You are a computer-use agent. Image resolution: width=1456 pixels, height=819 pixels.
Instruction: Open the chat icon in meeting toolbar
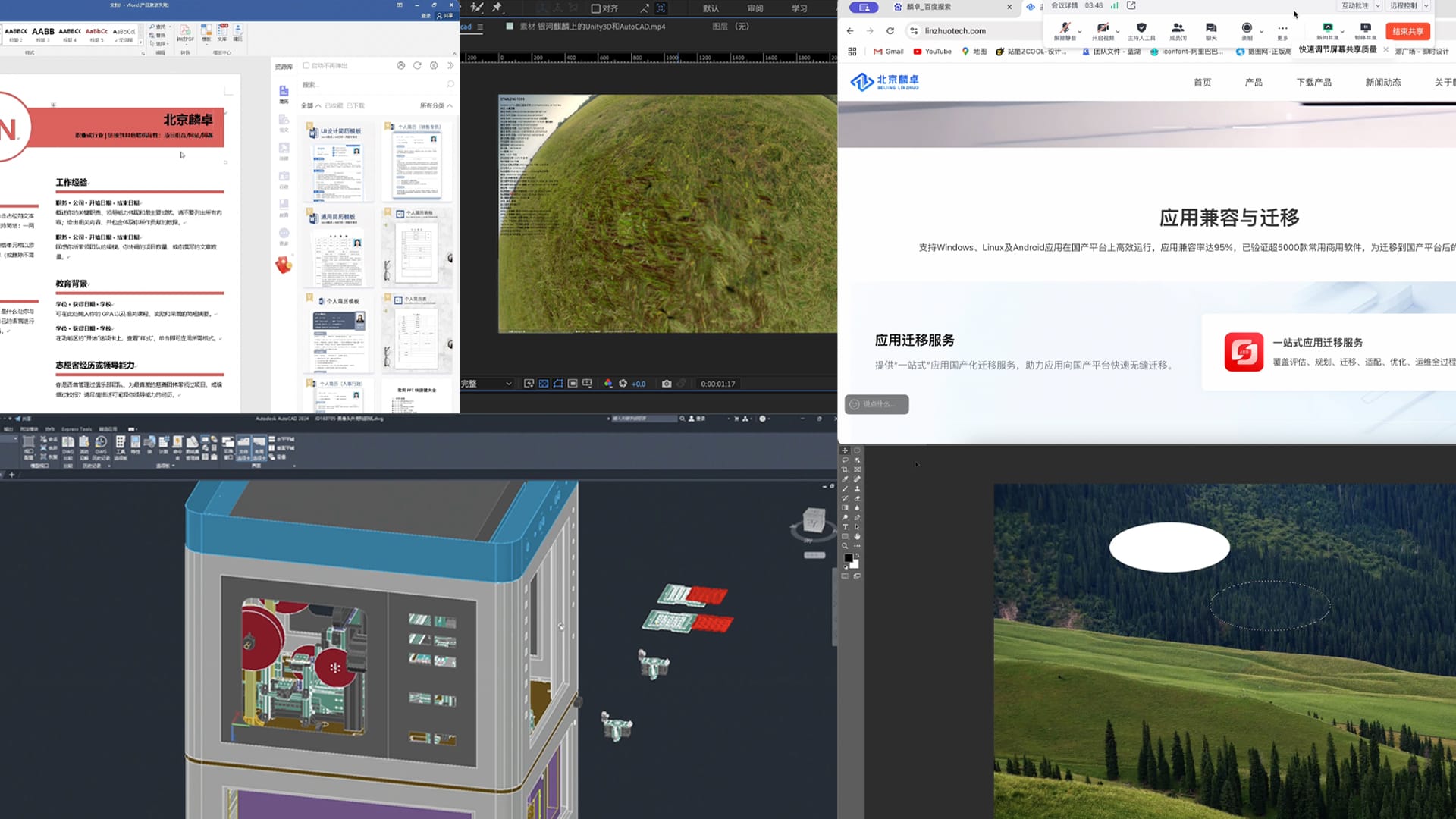pyautogui.click(x=1211, y=28)
